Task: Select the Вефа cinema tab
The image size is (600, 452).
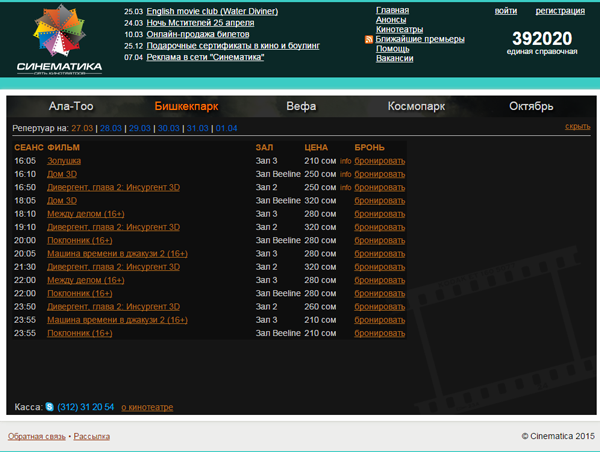Action: click(x=301, y=106)
